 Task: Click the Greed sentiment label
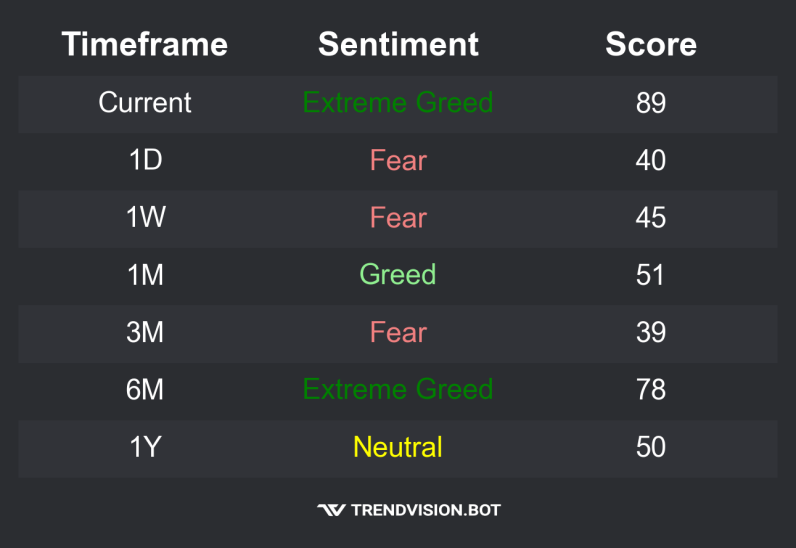[398, 274]
